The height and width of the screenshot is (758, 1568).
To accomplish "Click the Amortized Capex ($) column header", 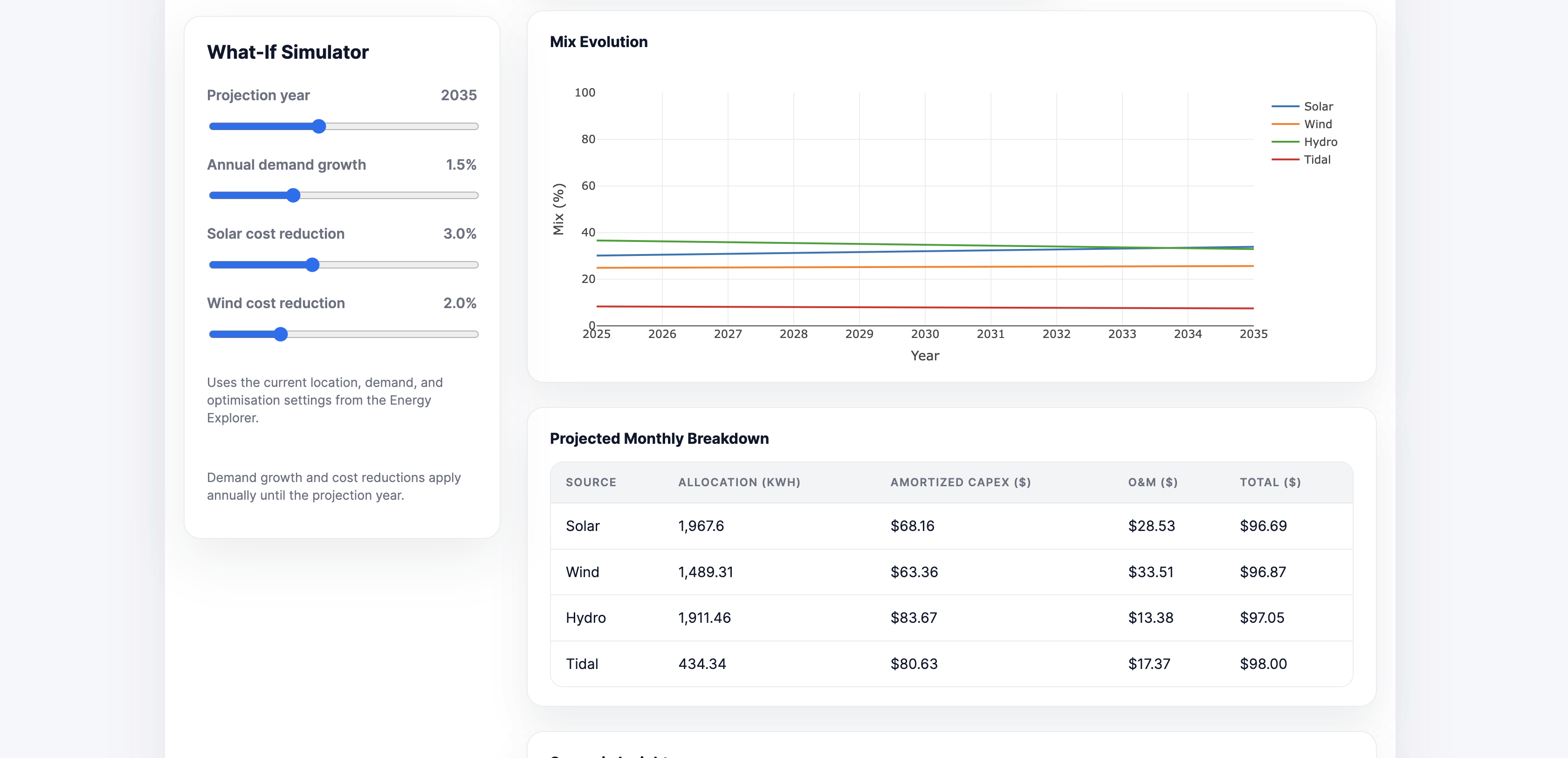I will [x=960, y=482].
